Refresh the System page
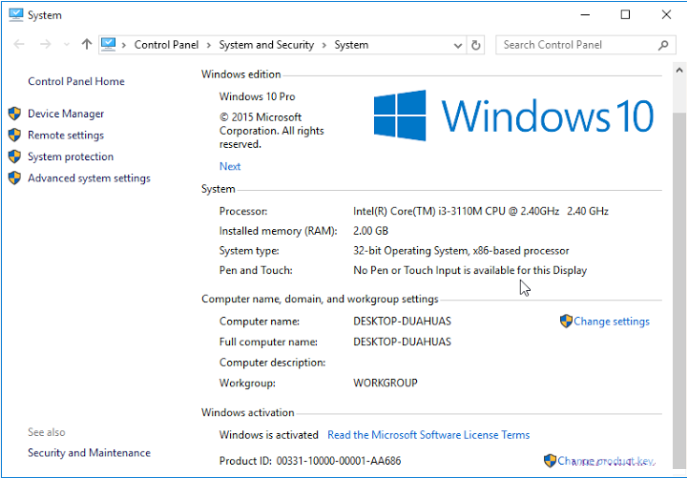 click(475, 45)
